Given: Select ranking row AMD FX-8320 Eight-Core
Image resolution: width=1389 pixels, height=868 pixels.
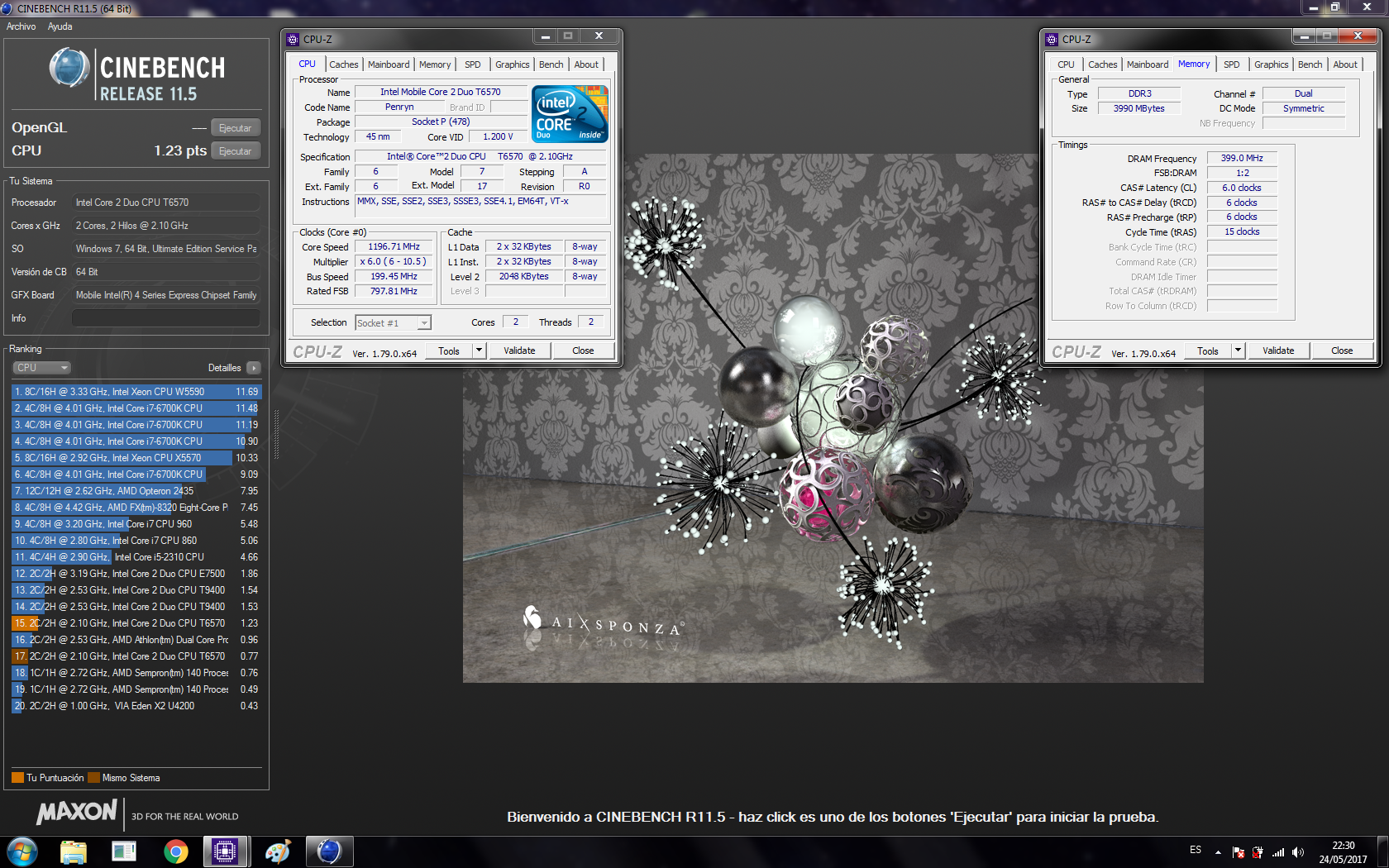Looking at the screenshot, I should point(136,508).
